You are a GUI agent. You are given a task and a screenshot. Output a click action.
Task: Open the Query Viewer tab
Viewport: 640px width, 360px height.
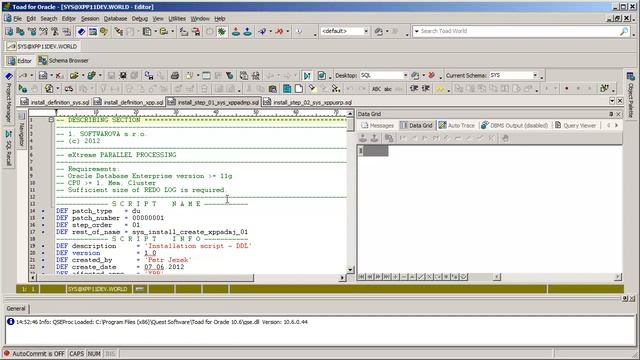(576, 126)
